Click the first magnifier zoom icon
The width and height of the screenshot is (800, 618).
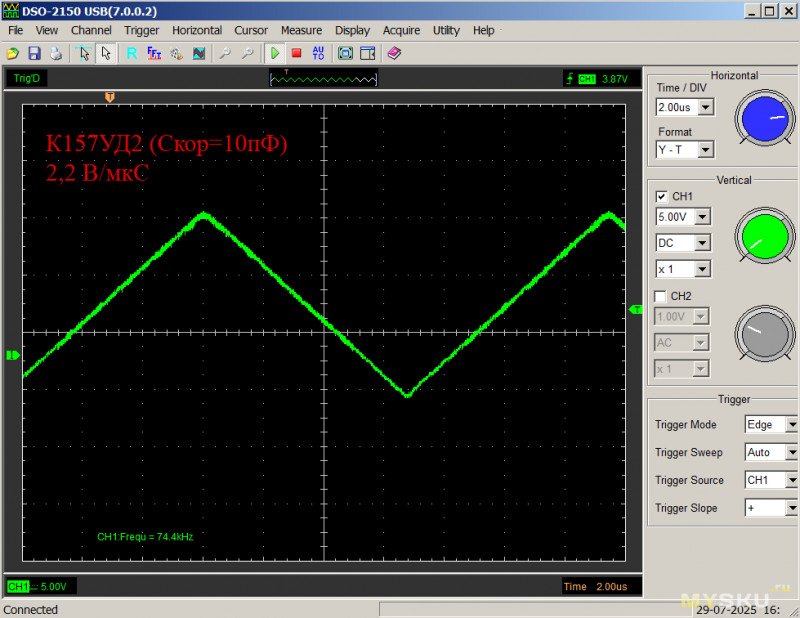pos(225,53)
